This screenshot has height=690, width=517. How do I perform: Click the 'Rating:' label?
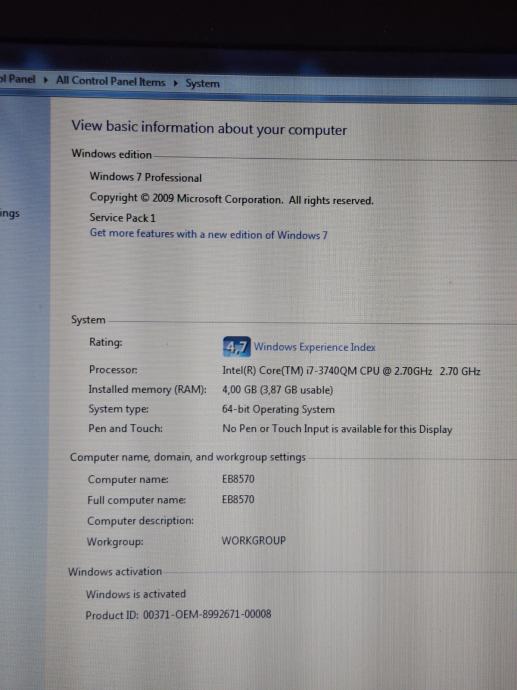[106, 342]
